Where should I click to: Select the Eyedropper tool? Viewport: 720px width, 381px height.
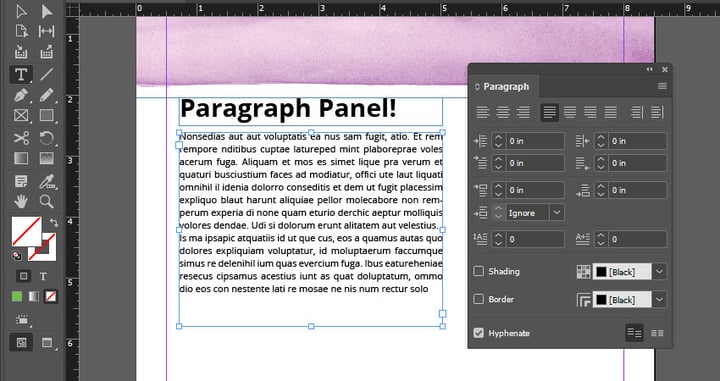[46, 182]
